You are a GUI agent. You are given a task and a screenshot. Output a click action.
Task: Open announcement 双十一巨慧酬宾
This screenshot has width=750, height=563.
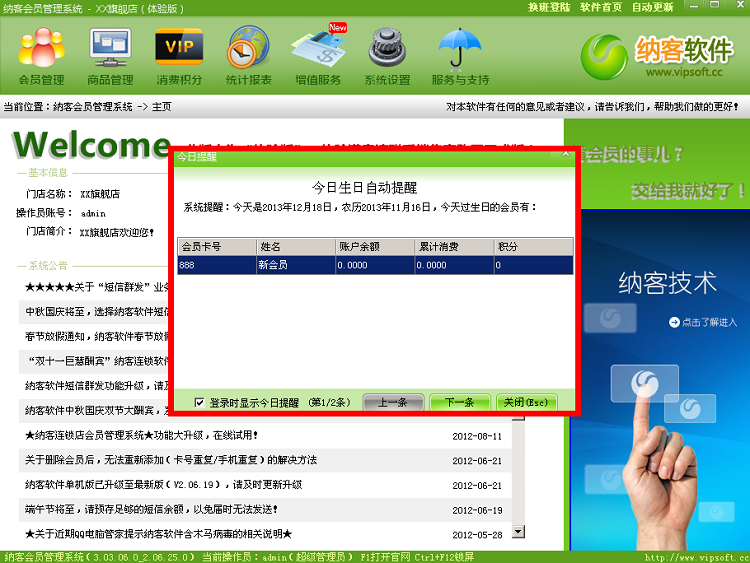point(97,361)
